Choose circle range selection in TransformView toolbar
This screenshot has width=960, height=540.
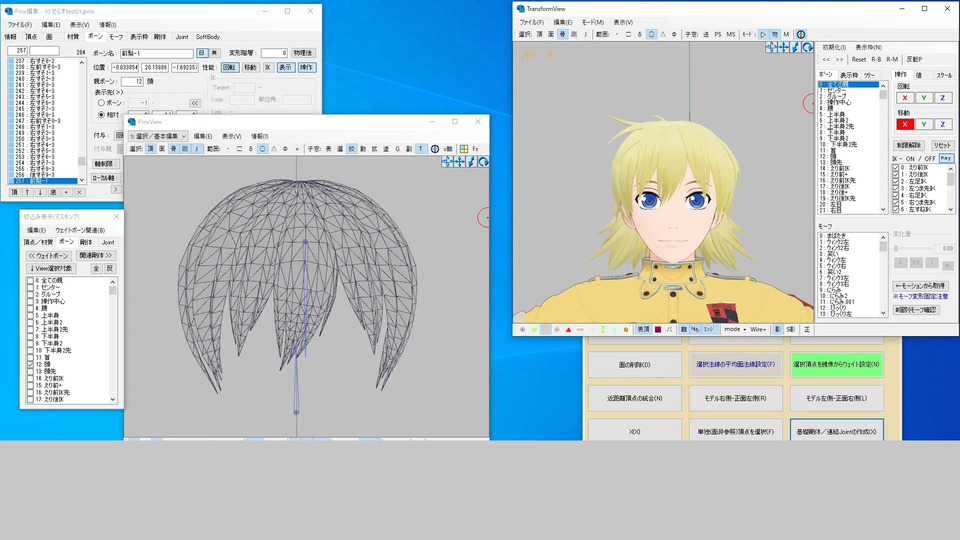tap(651, 34)
